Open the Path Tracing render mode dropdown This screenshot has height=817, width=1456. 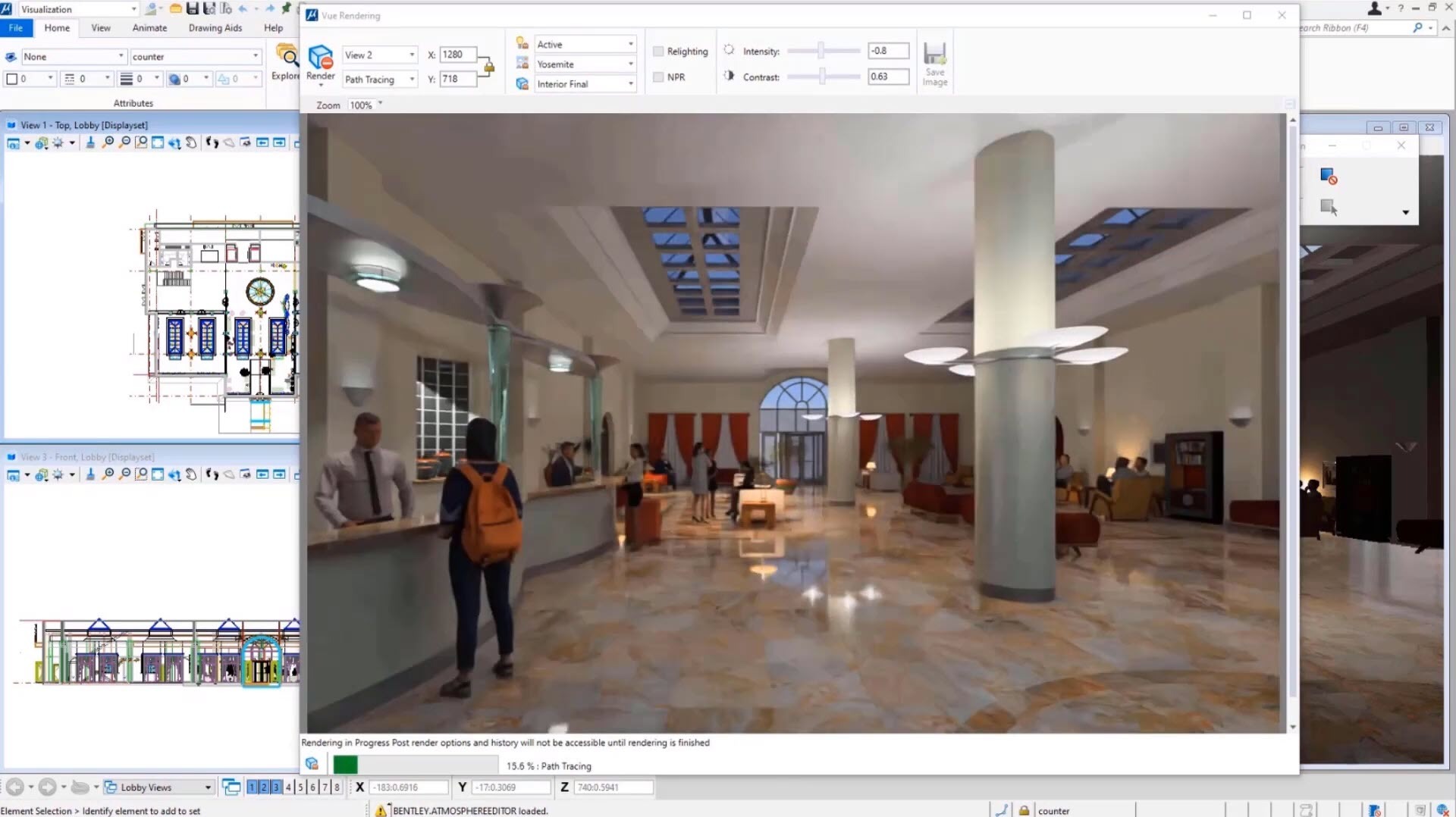[x=413, y=79]
